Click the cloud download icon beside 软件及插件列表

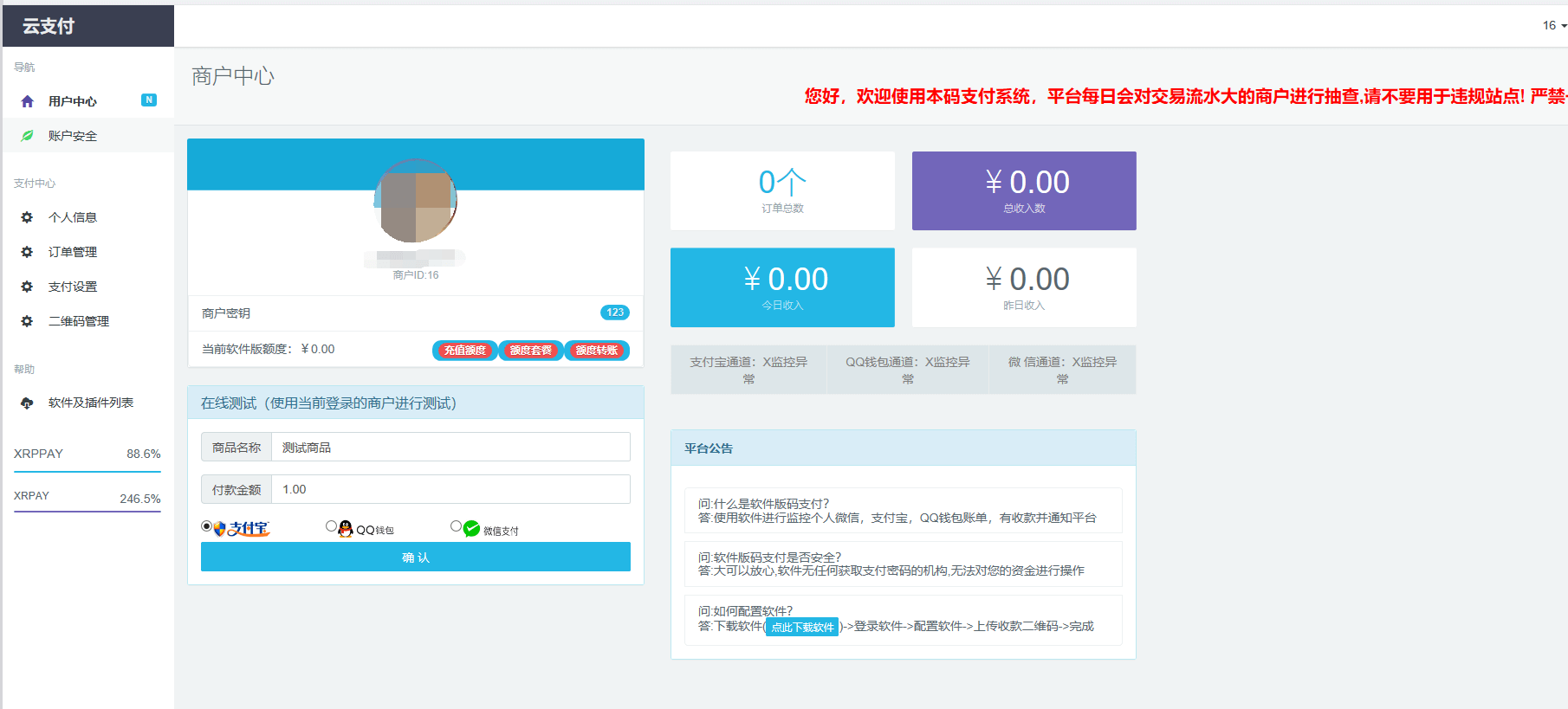(x=27, y=403)
